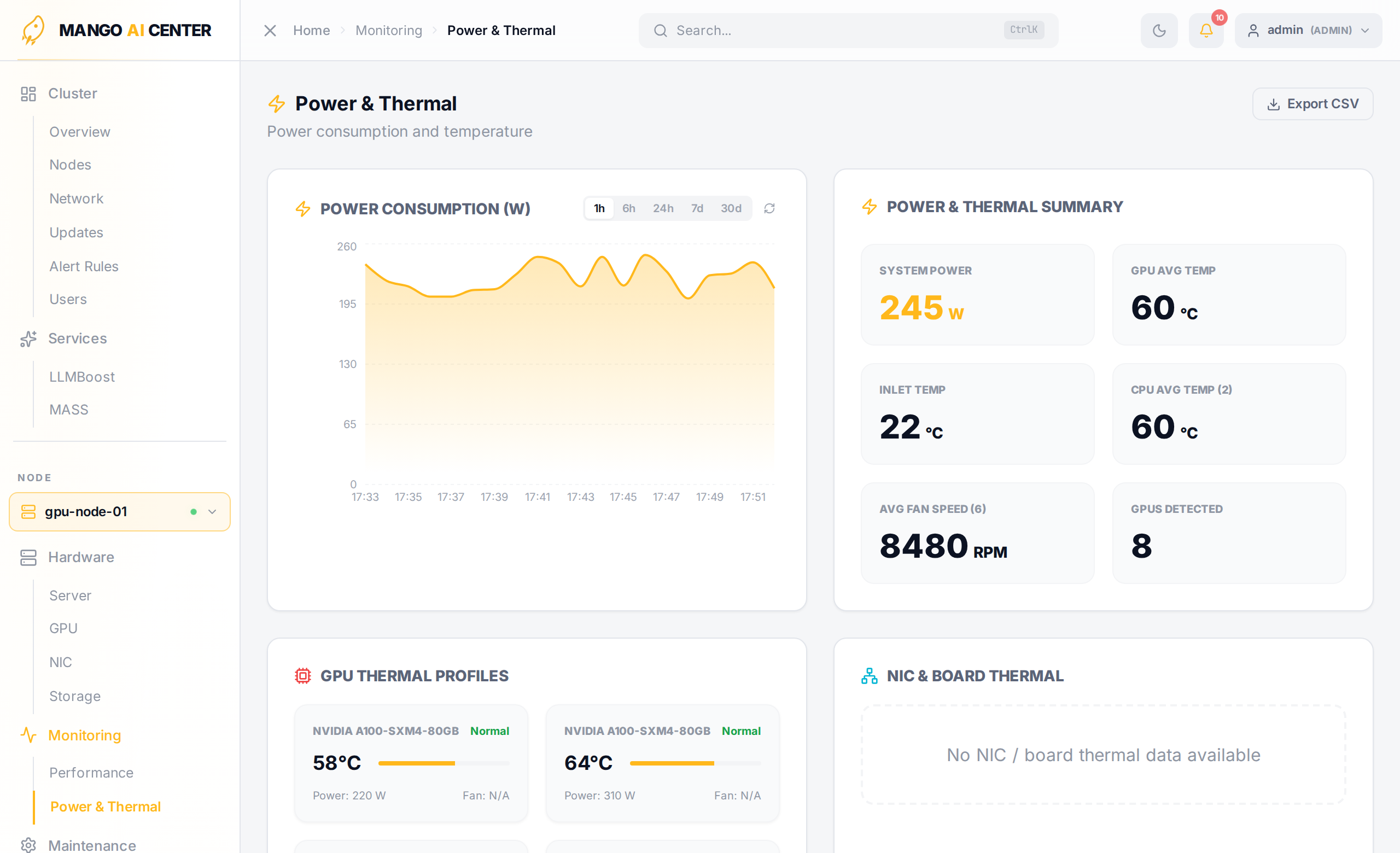Open the NIC hardware page
The image size is (1400, 853).
pos(60,662)
